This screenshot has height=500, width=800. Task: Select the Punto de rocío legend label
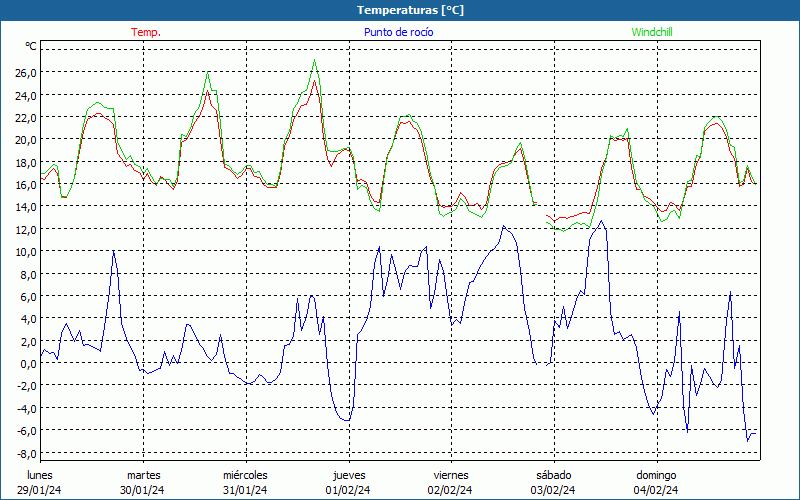(398, 32)
